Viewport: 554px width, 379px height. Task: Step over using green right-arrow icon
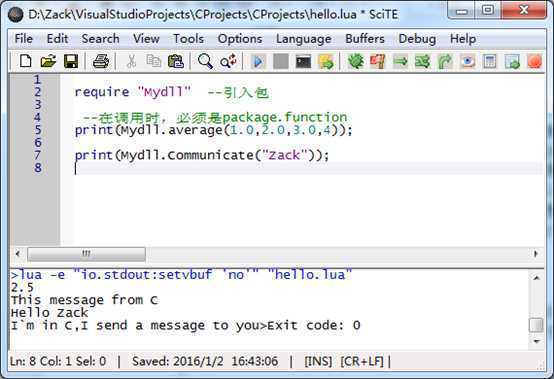tap(400, 61)
